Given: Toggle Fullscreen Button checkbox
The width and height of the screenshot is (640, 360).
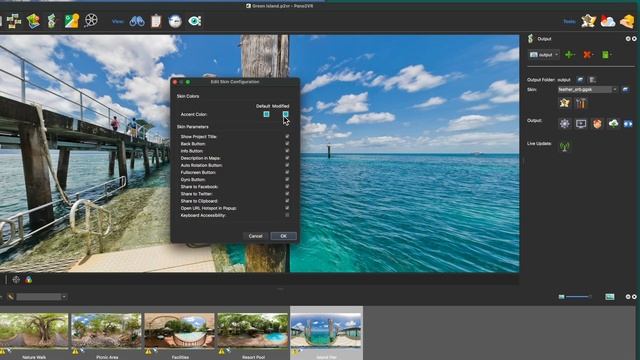Looking at the screenshot, I should 287,172.
